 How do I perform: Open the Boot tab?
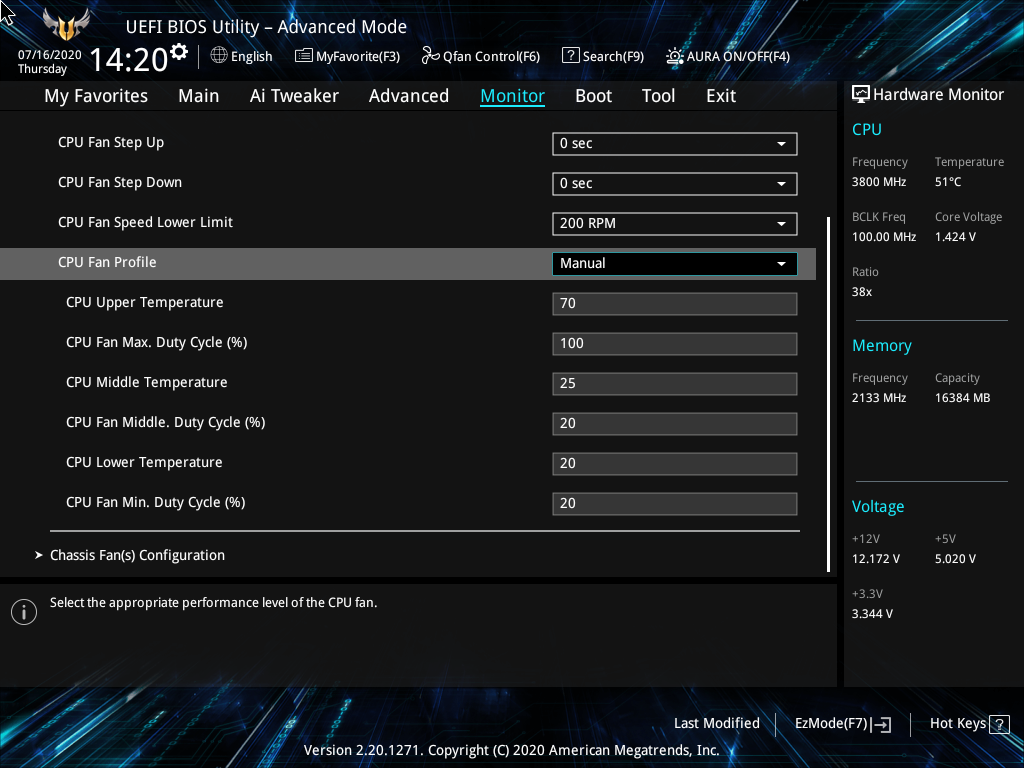(594, 96)
